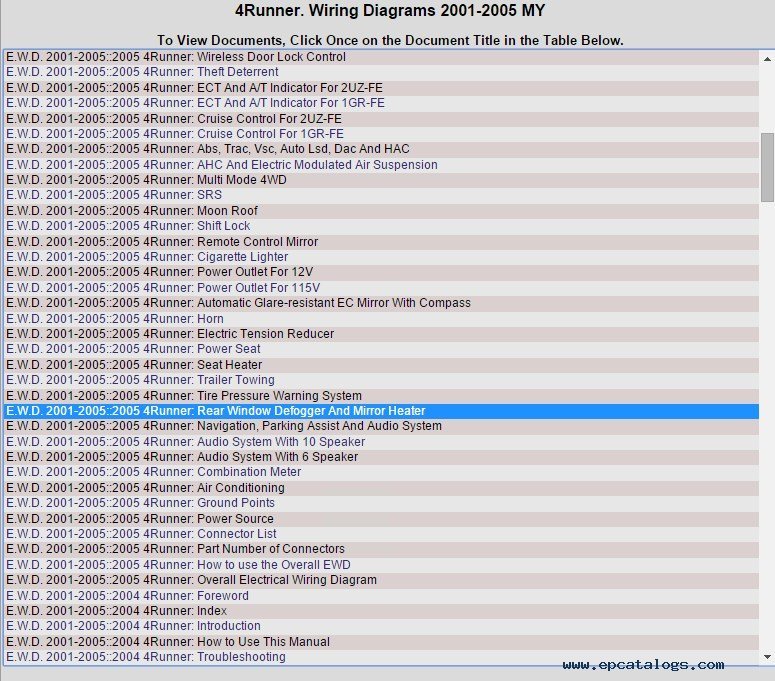Select the Shift Lock row
Image resolution: width=775 pixels, height=681 pixels.
click(x=381, y=226)
